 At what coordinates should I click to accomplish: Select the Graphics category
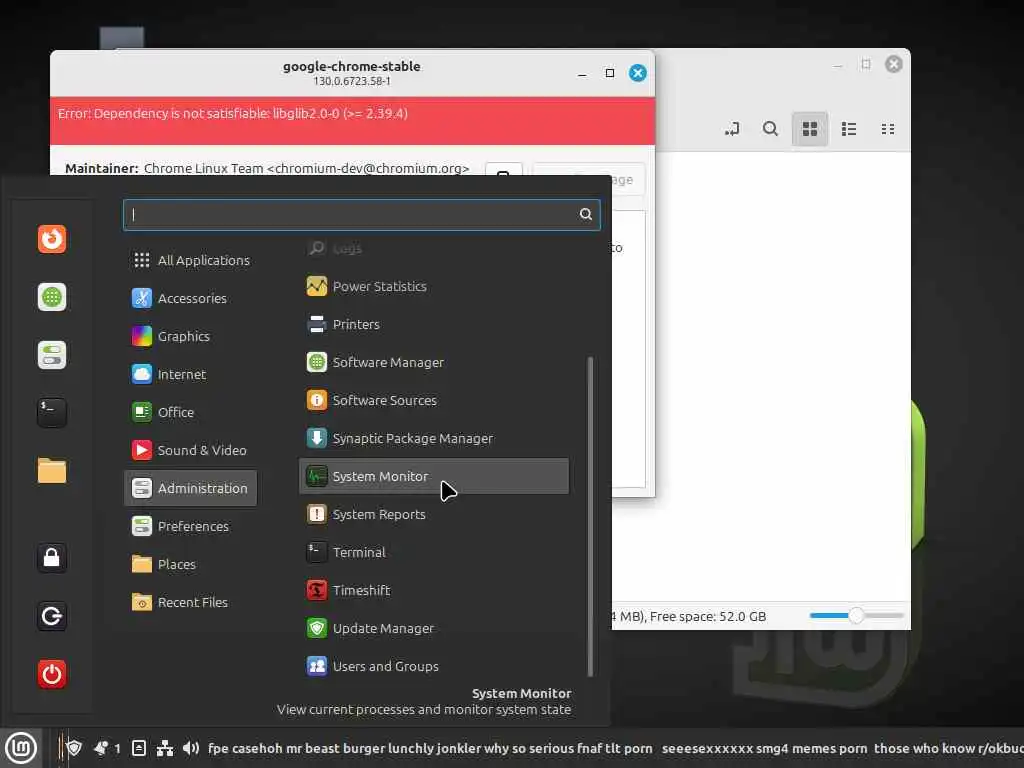point(191,336)
